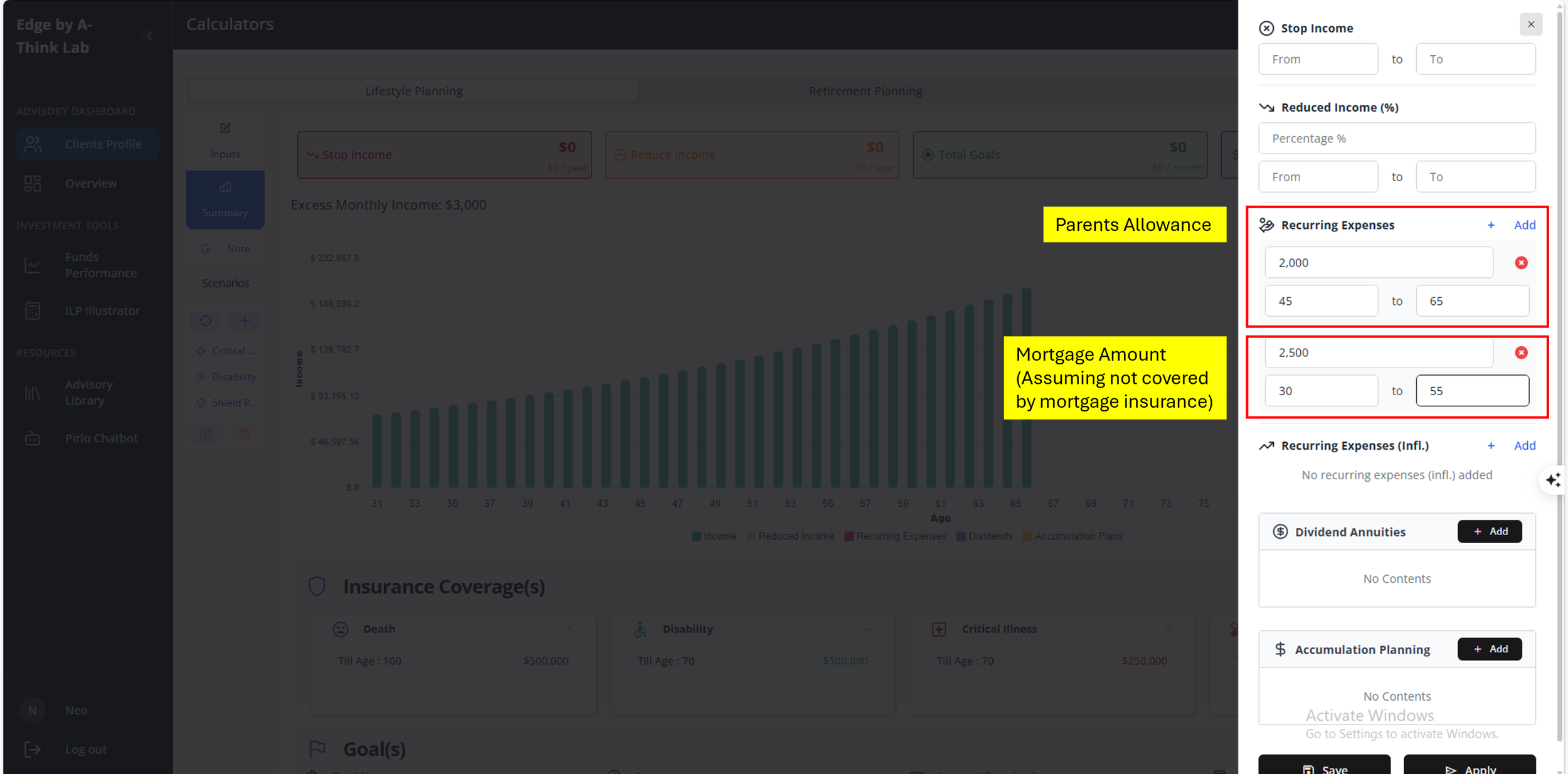The image size is (1568, 774).
Task: Collapse the Critical Illness coverage card
Action: 1168,629
